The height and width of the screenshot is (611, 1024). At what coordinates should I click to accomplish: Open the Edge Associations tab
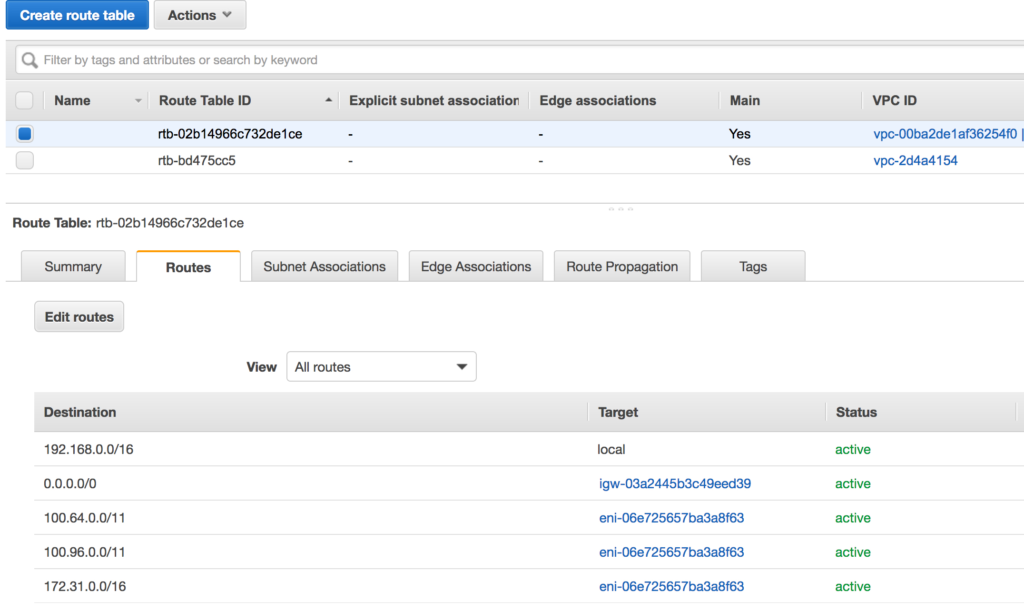[x=476, y=267]
